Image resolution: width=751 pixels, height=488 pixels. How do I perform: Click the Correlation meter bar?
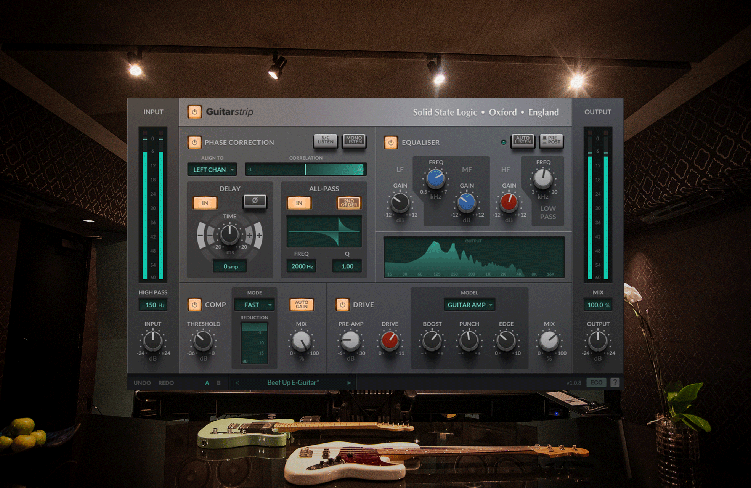[306, 169]
